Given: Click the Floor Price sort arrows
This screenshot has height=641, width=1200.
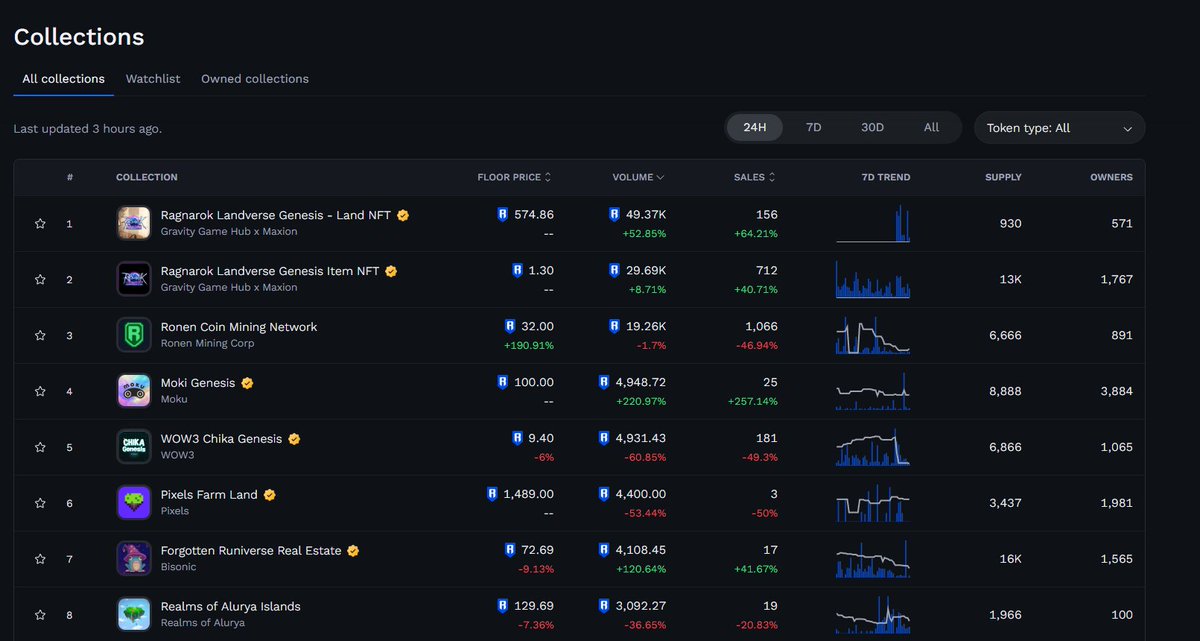Looking at the screenshot, I should 546,177.
